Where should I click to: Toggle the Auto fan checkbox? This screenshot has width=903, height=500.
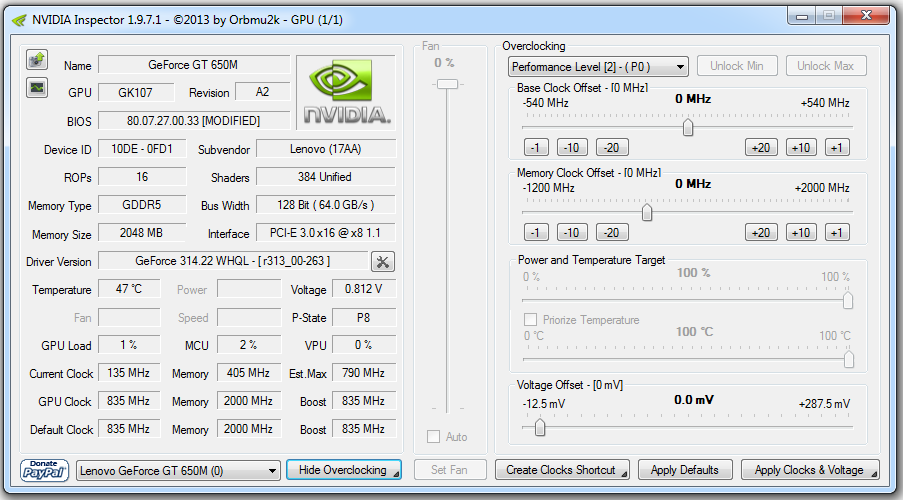pos(434,437)
